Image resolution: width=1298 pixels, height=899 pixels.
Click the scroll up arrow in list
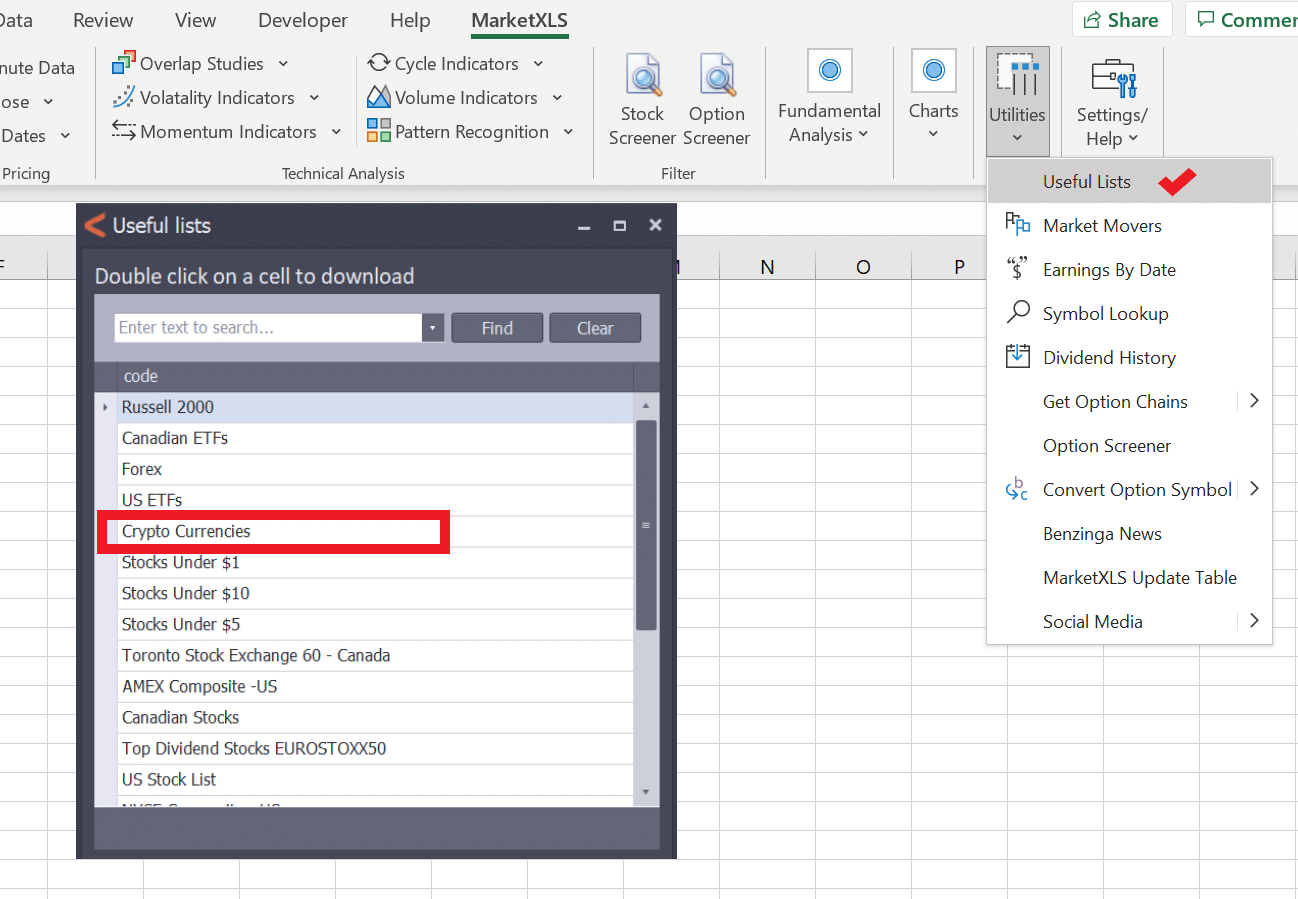coord(646,406)
